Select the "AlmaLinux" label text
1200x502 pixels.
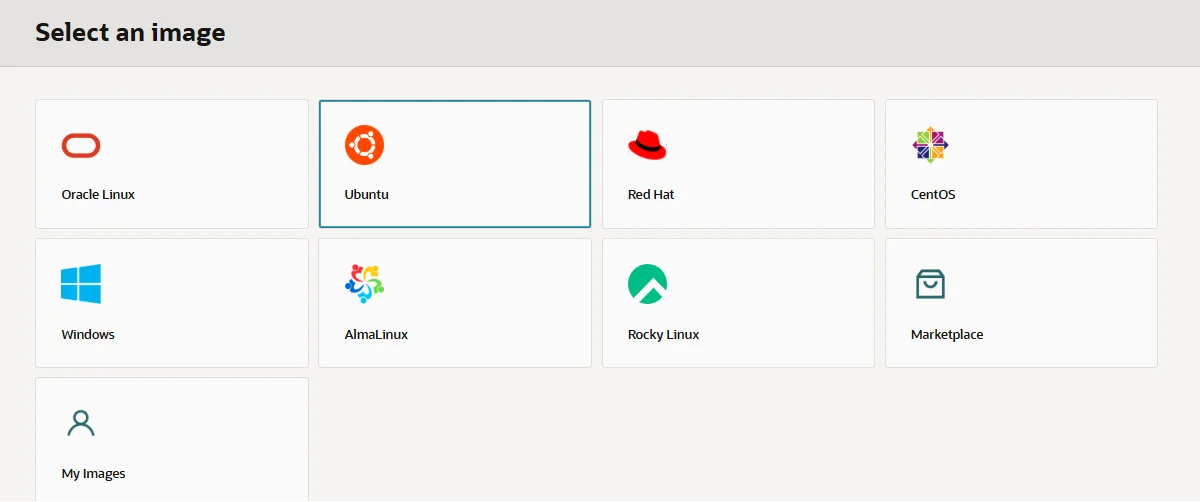tap(376, 335)
